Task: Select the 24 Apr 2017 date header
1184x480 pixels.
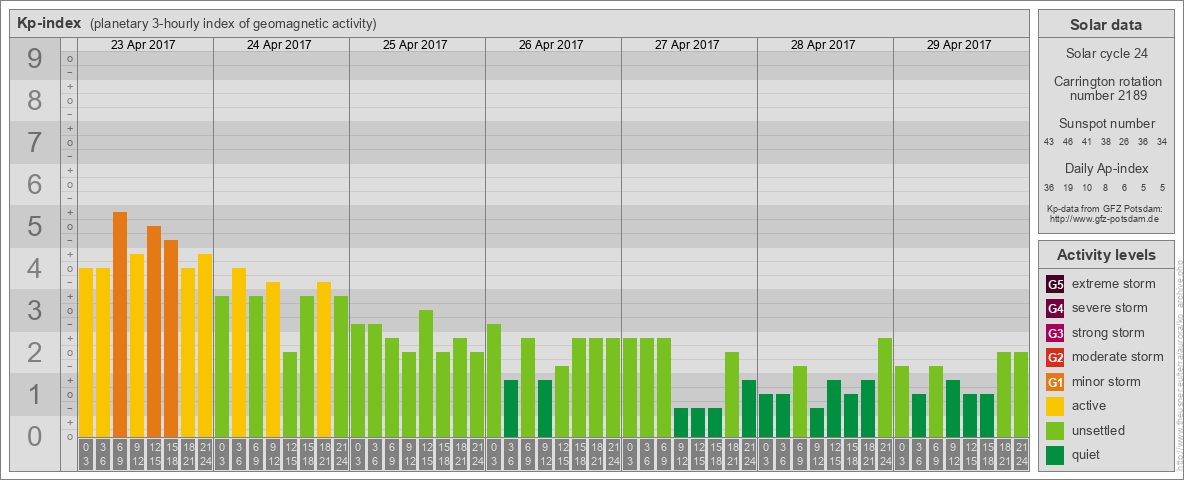Action: click(x=279, y=45)
